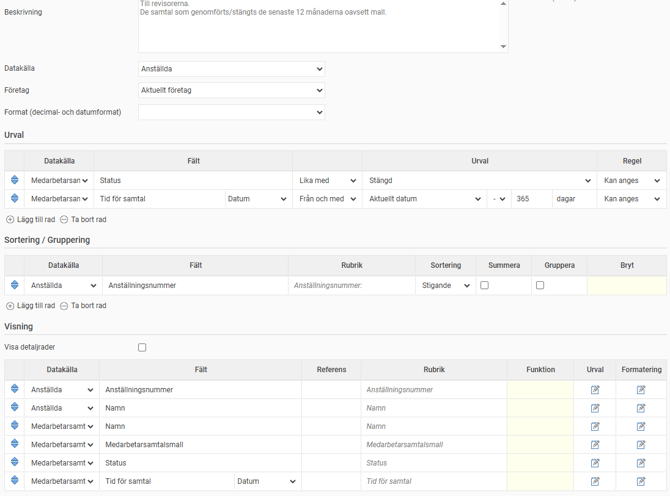Click the days input field showing 365

click(x=531, y=199)
